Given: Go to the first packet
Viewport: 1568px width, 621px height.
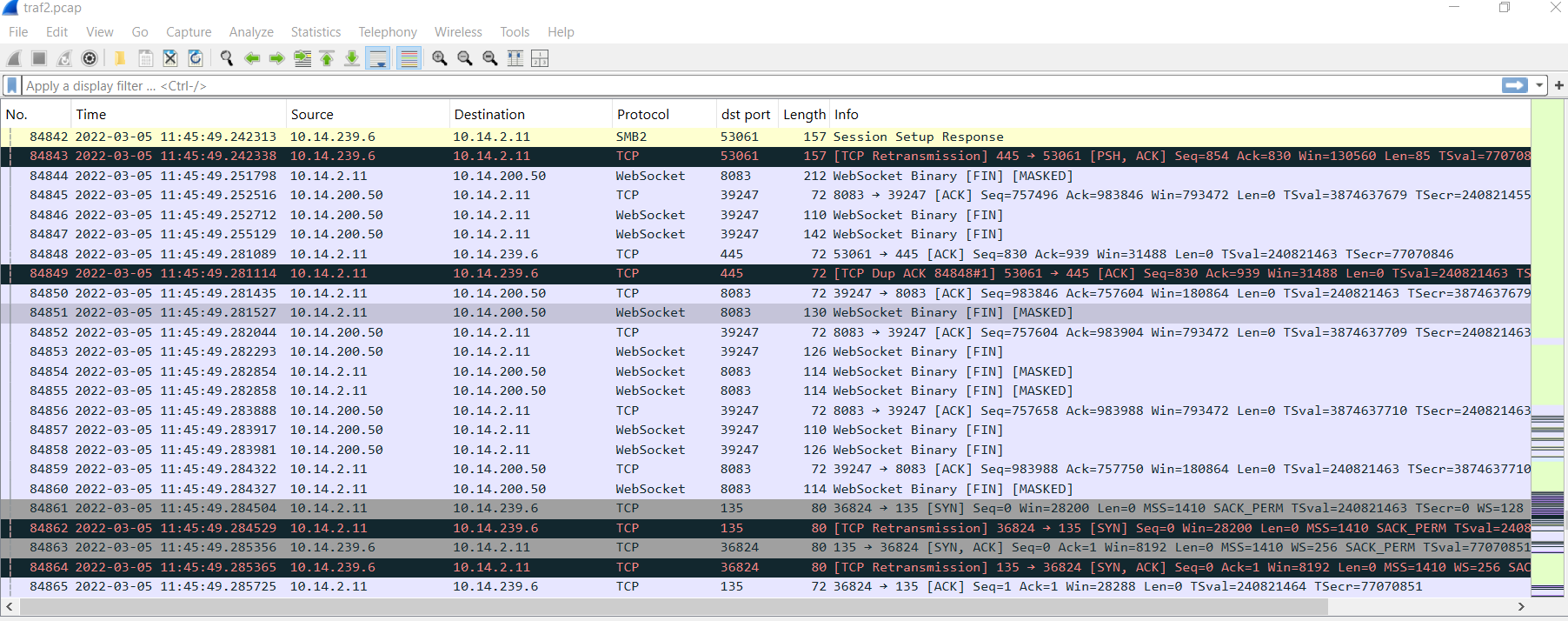Looking at the screenshot, I should 327,58.
